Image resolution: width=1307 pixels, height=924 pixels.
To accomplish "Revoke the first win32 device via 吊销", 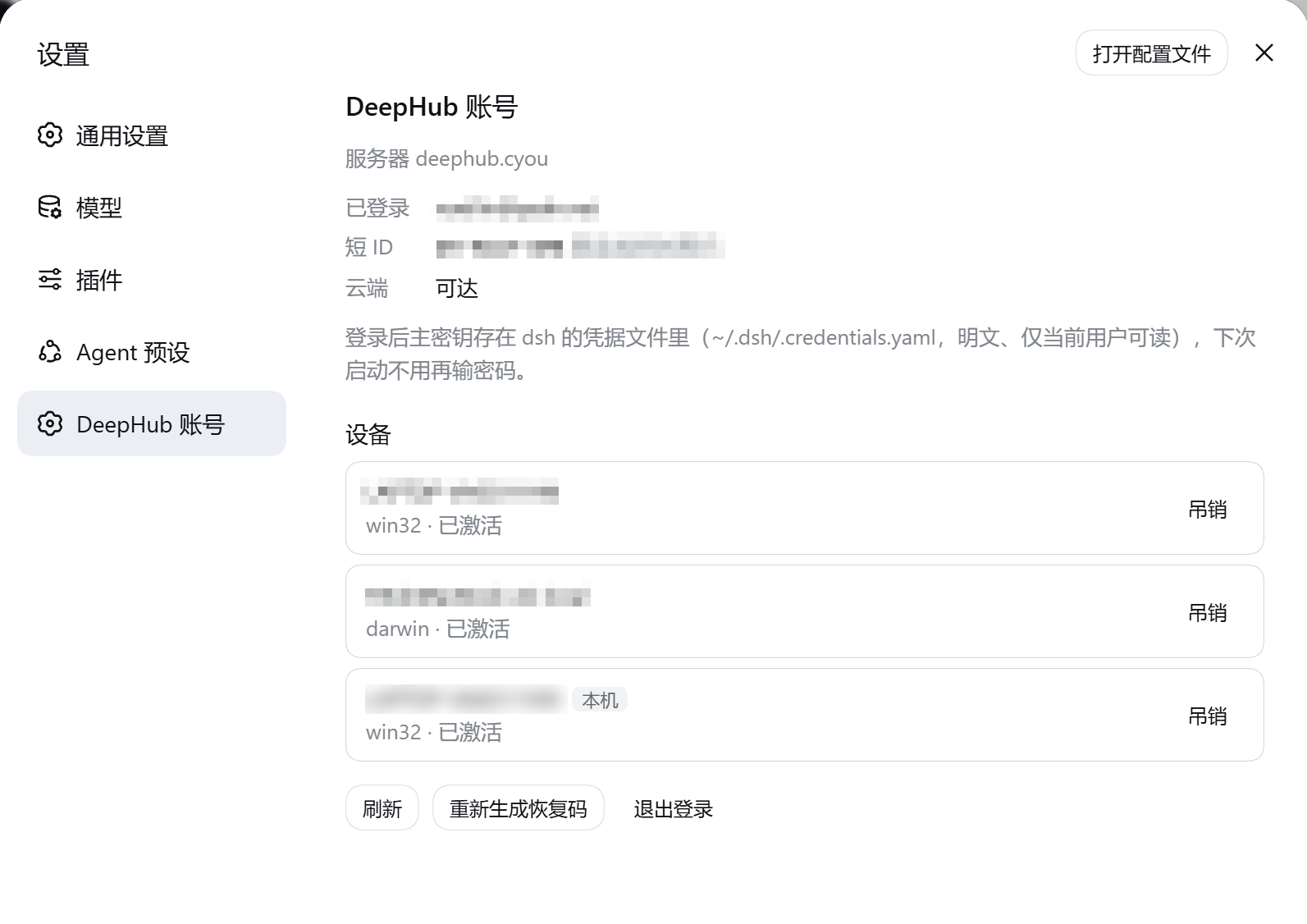I will tap(1208, 510).
